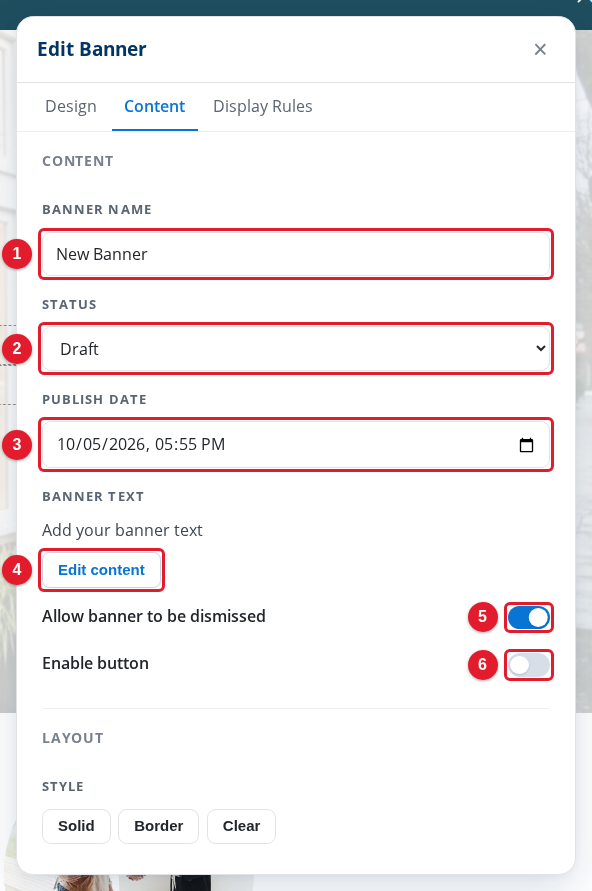592x891 pixels.
Task: Toggle Allow banner to be dismissed
Action: (528, 618)
